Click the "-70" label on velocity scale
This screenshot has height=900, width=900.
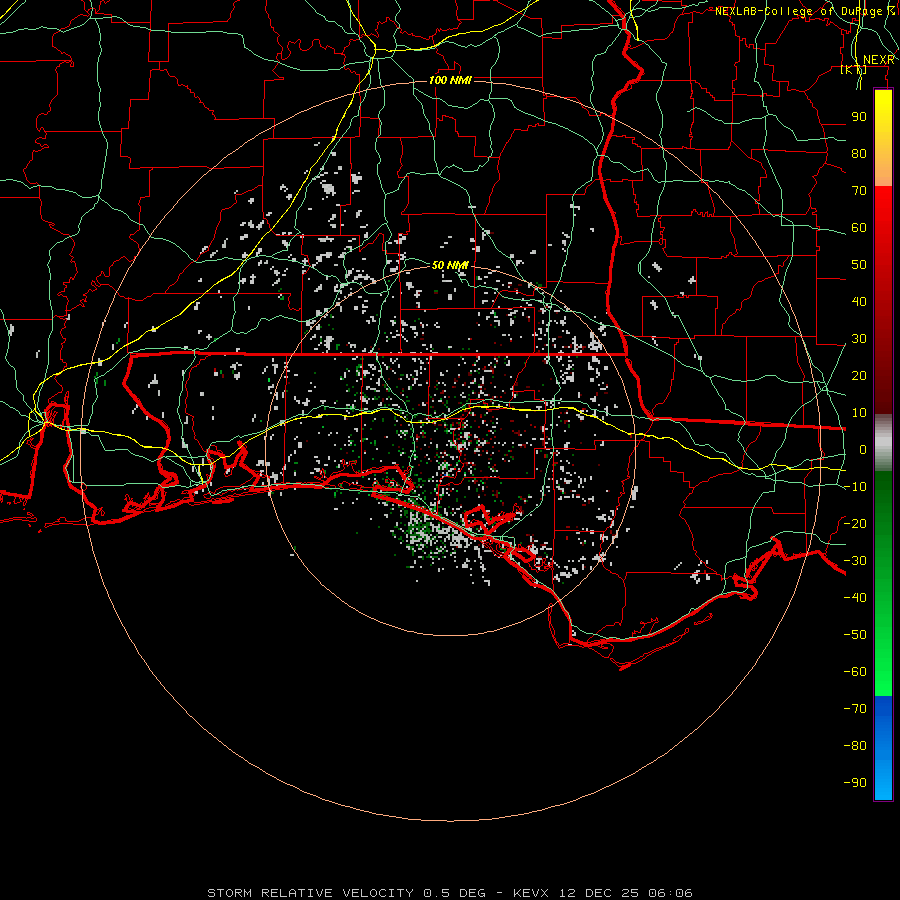[x=855, y=709]
